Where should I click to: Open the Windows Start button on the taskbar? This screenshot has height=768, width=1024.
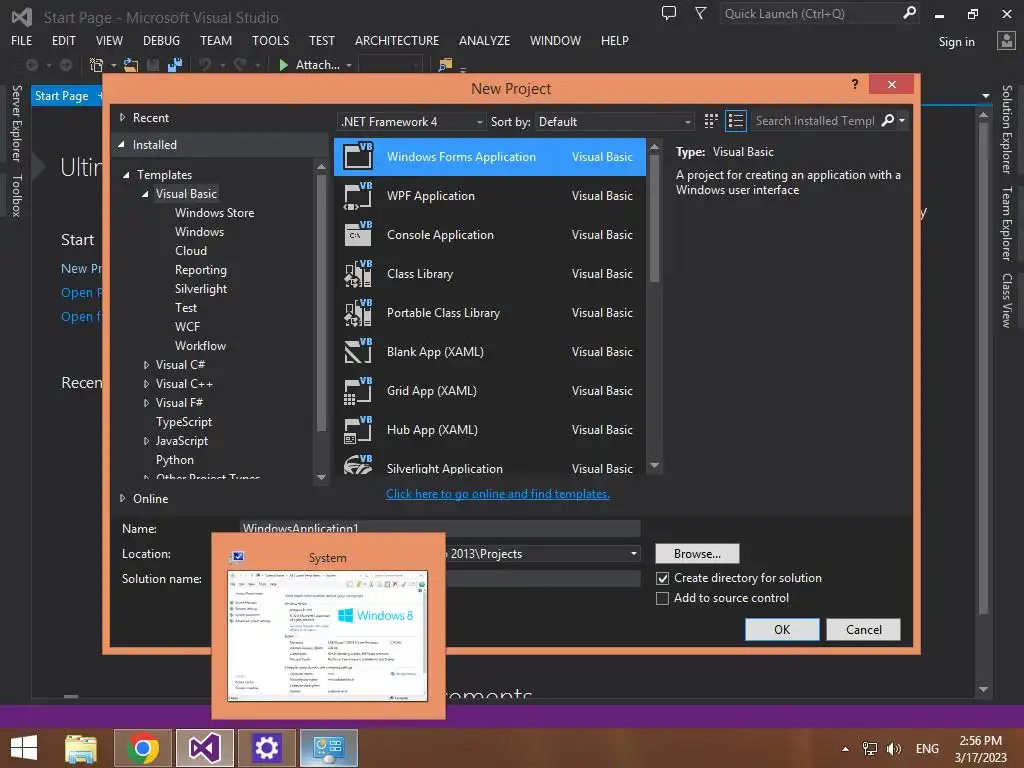24,748
